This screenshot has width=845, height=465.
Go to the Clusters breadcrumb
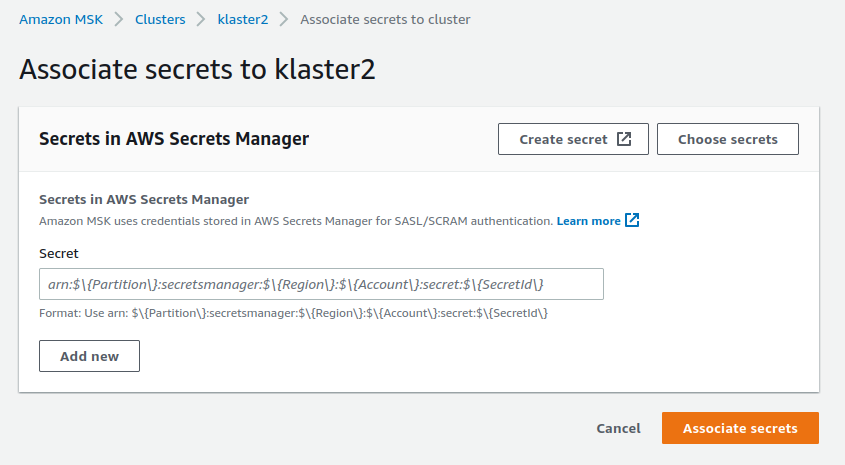[160, 19]
